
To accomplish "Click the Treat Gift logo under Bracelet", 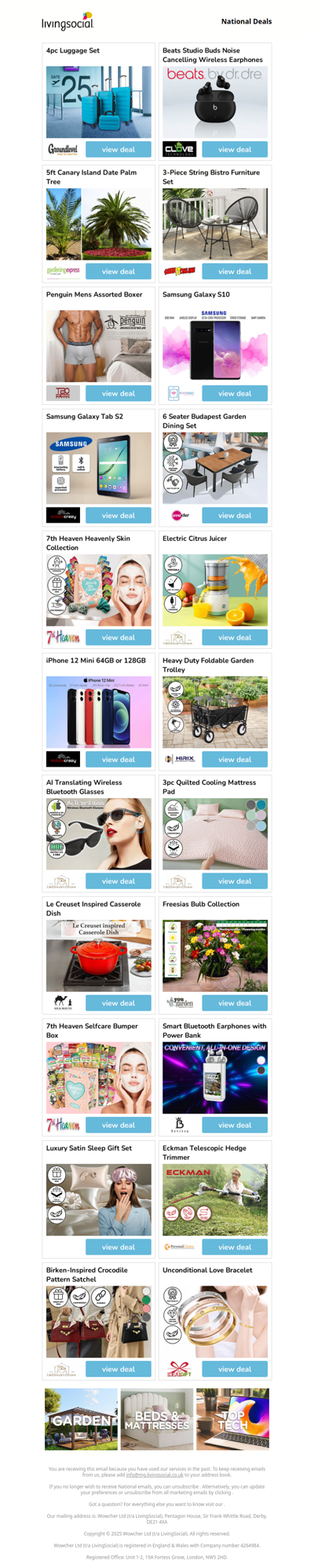I will click(180, 1369).
